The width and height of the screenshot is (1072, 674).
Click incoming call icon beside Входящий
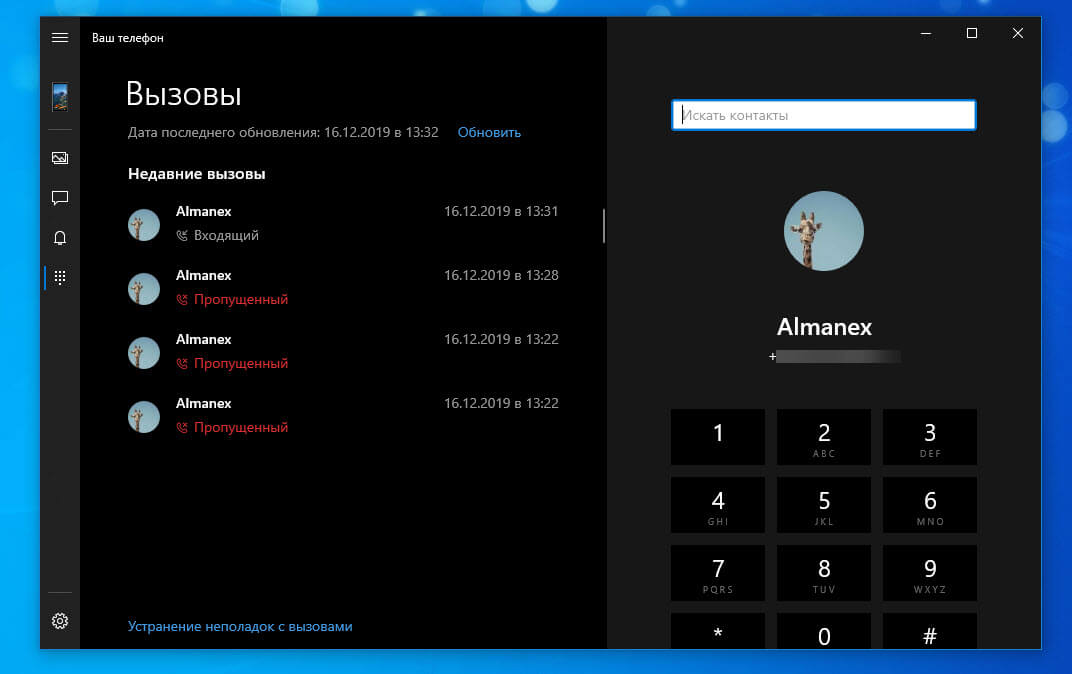182,236
